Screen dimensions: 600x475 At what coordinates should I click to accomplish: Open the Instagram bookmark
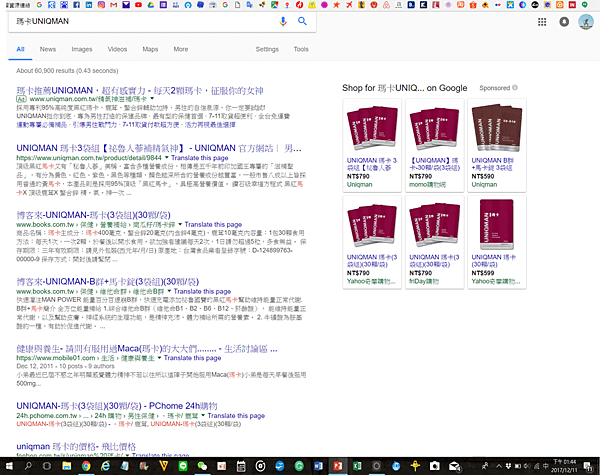click(x=101, y=5)
